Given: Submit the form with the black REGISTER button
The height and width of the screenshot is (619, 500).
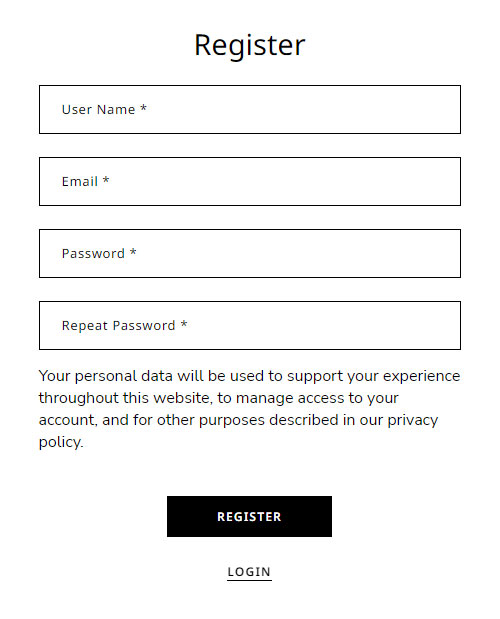Looking at the screenshot, I should coord(249,516).
